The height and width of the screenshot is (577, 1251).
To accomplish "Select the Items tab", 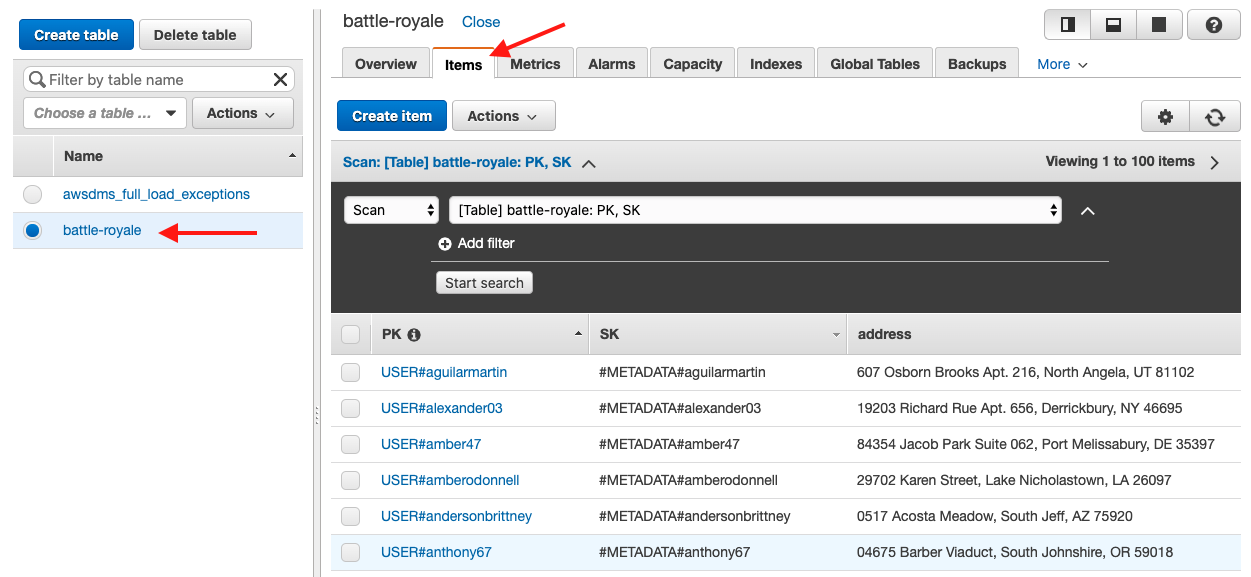I will pos(464,64).
